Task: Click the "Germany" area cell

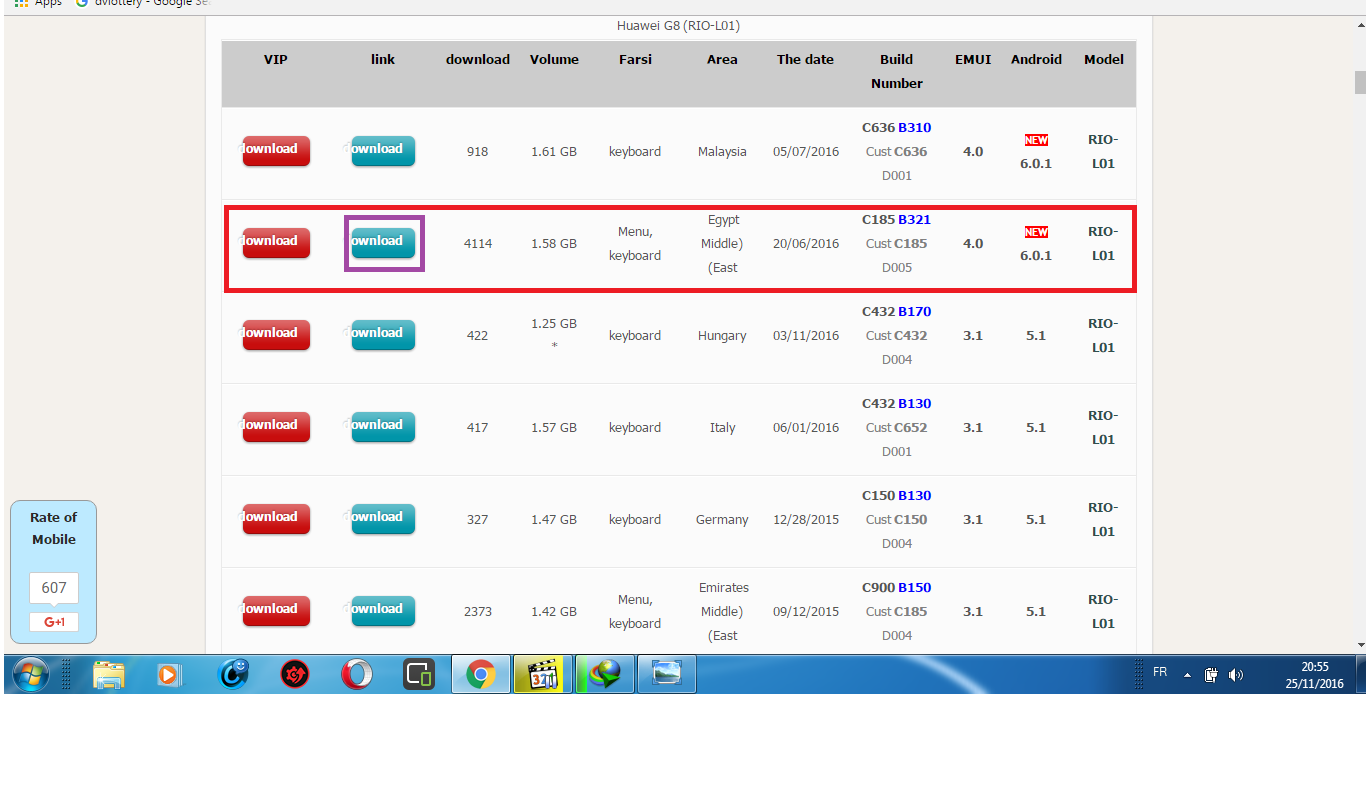Action: tap(722, 519)
